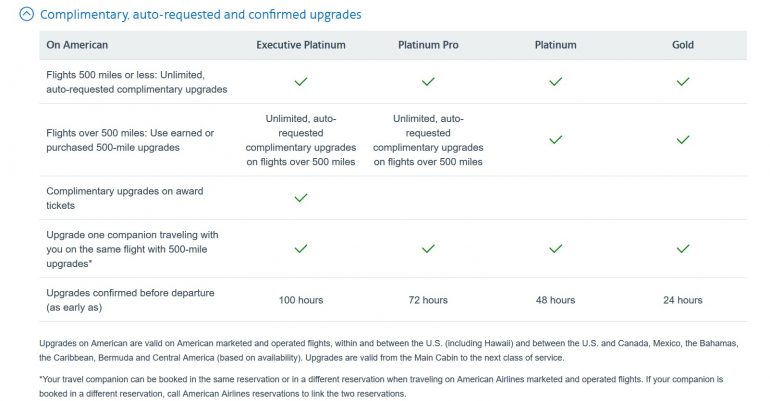Click Gold checkmark for flights 500 miles or less
Screen dimensions: 770x401
pyautogui.click(x=683, y=82)
